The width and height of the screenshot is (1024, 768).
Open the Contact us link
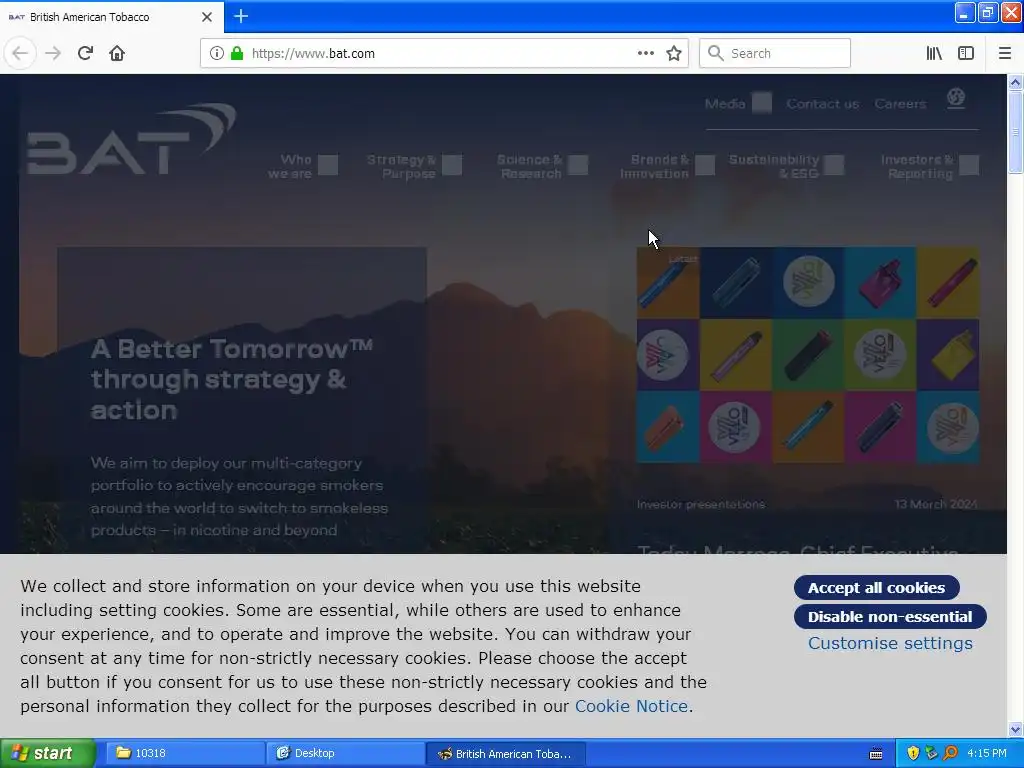click(822, 104)
